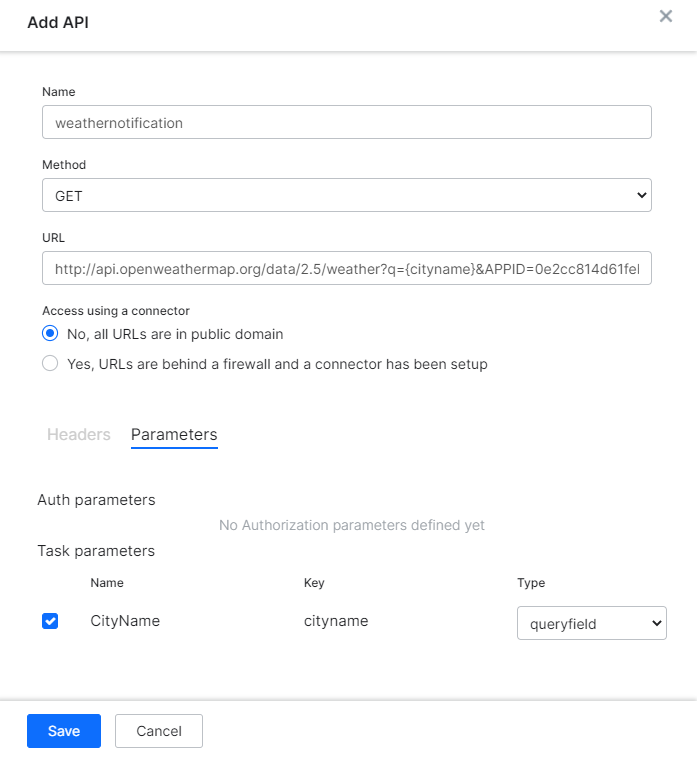Uncheck the CityName task parameter checkbox
This screenshot has height=761, width=697.
coord(50,621)
